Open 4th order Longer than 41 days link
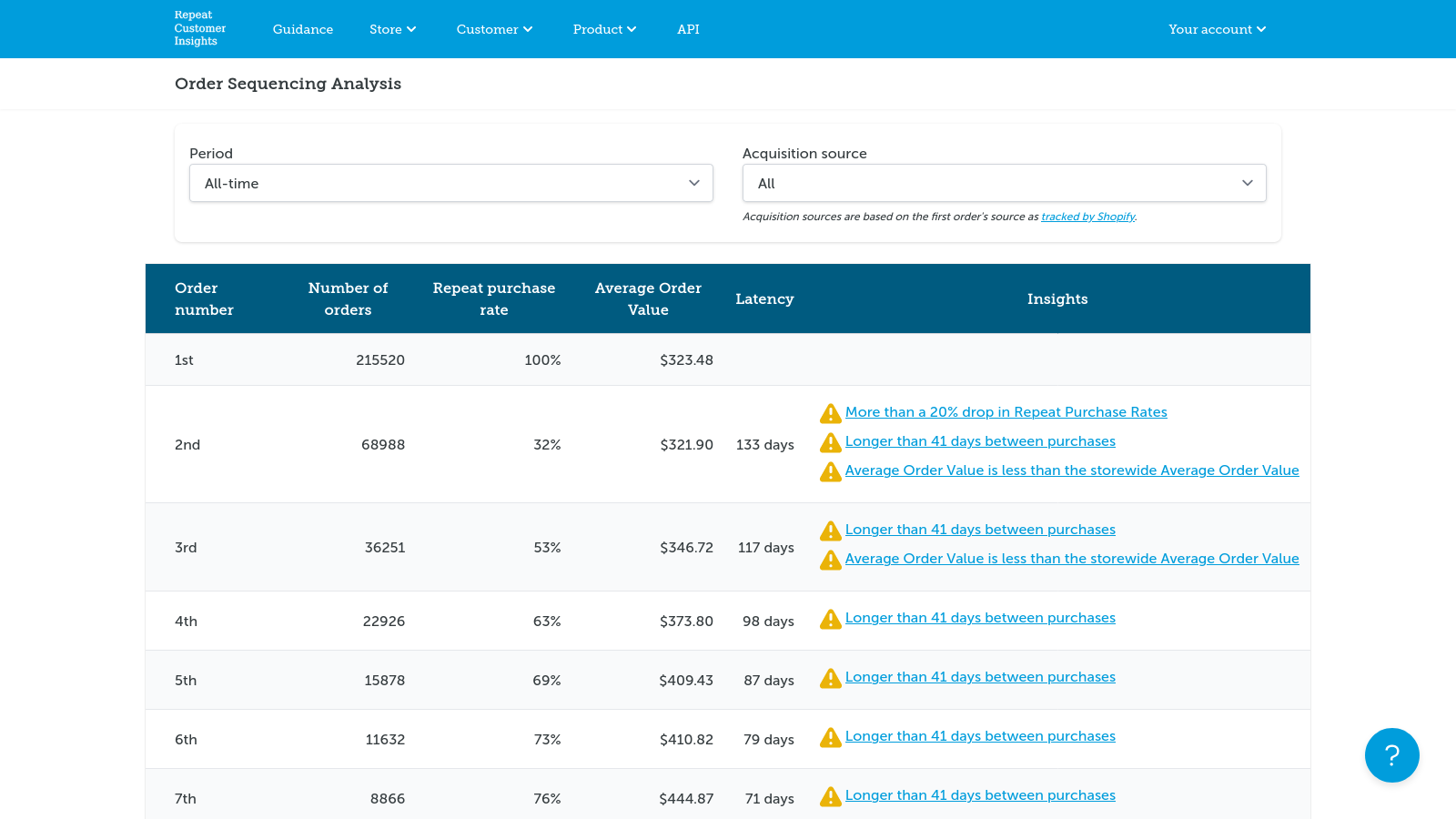Viewport: 1456px width, 819px height. click(x=980, y=618)
